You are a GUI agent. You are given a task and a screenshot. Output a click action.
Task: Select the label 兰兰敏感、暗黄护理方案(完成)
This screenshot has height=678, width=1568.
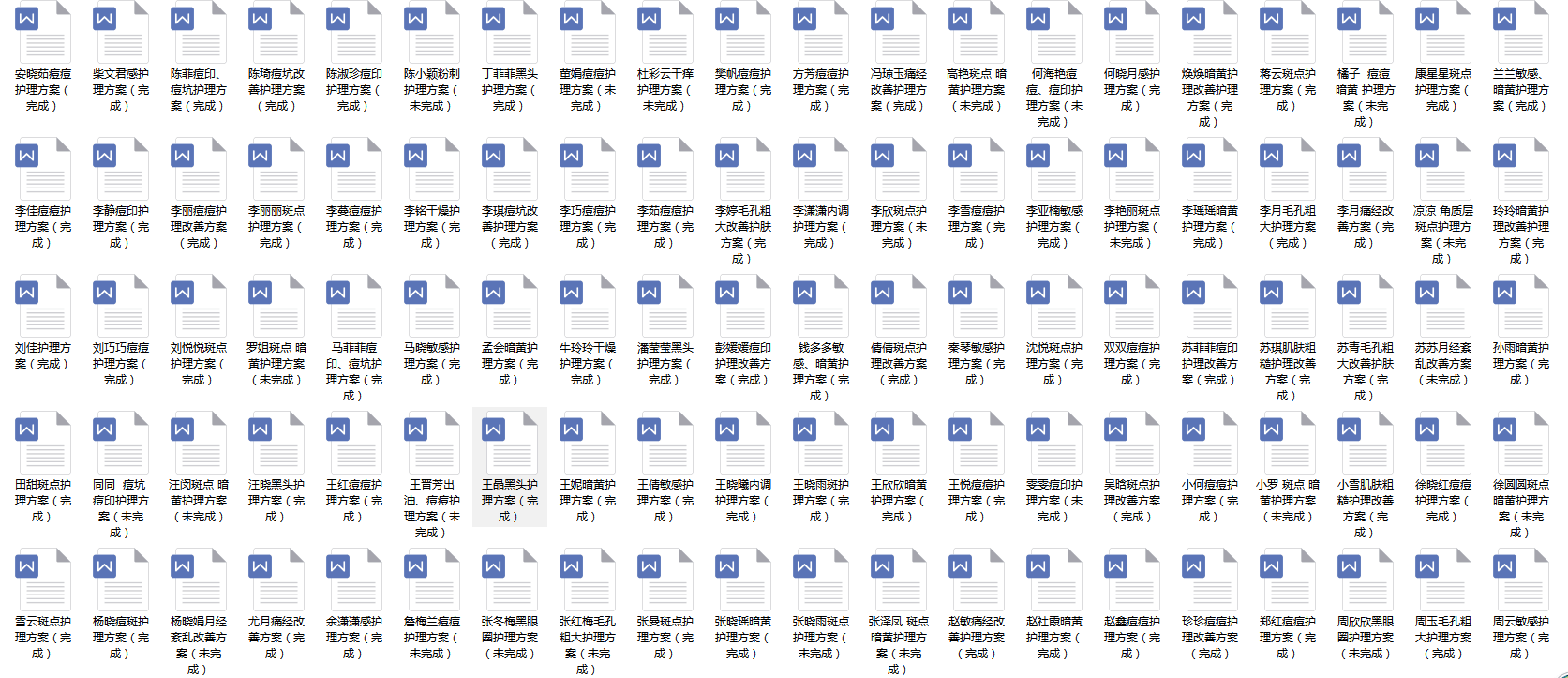pyautogui.click(x=1520, y=90)
